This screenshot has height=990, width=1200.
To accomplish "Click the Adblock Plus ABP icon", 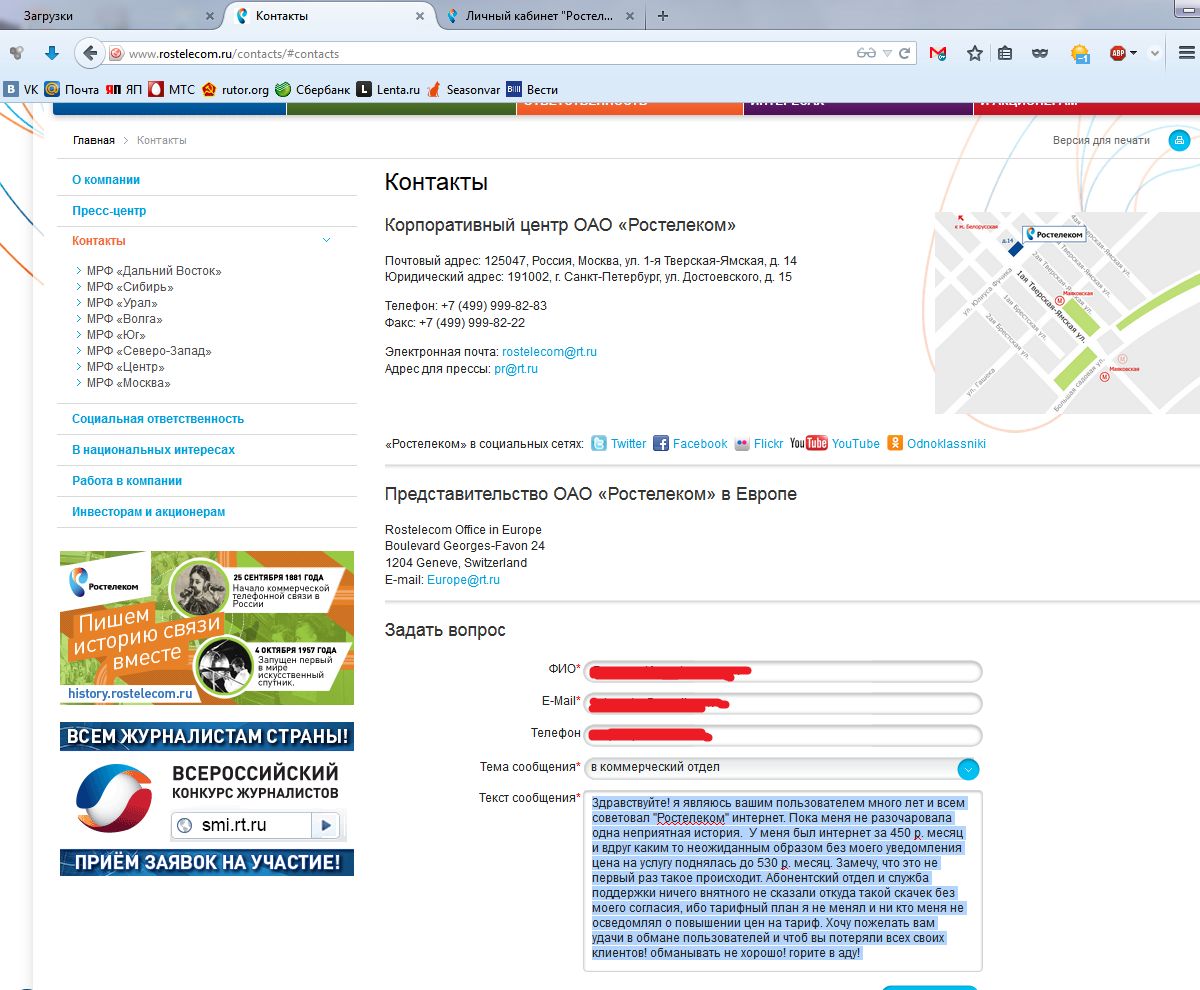I will [x=1118, y=54].
